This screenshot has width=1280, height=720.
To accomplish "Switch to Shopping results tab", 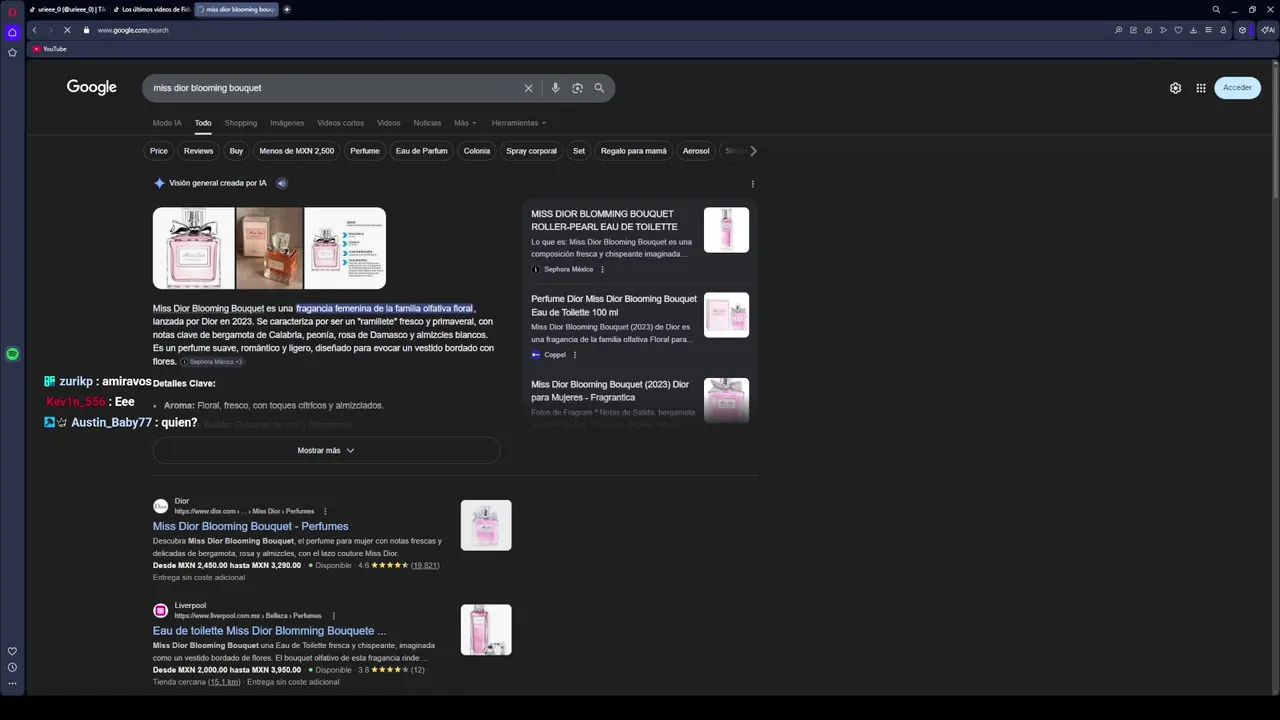I will (x=241, y=123).
